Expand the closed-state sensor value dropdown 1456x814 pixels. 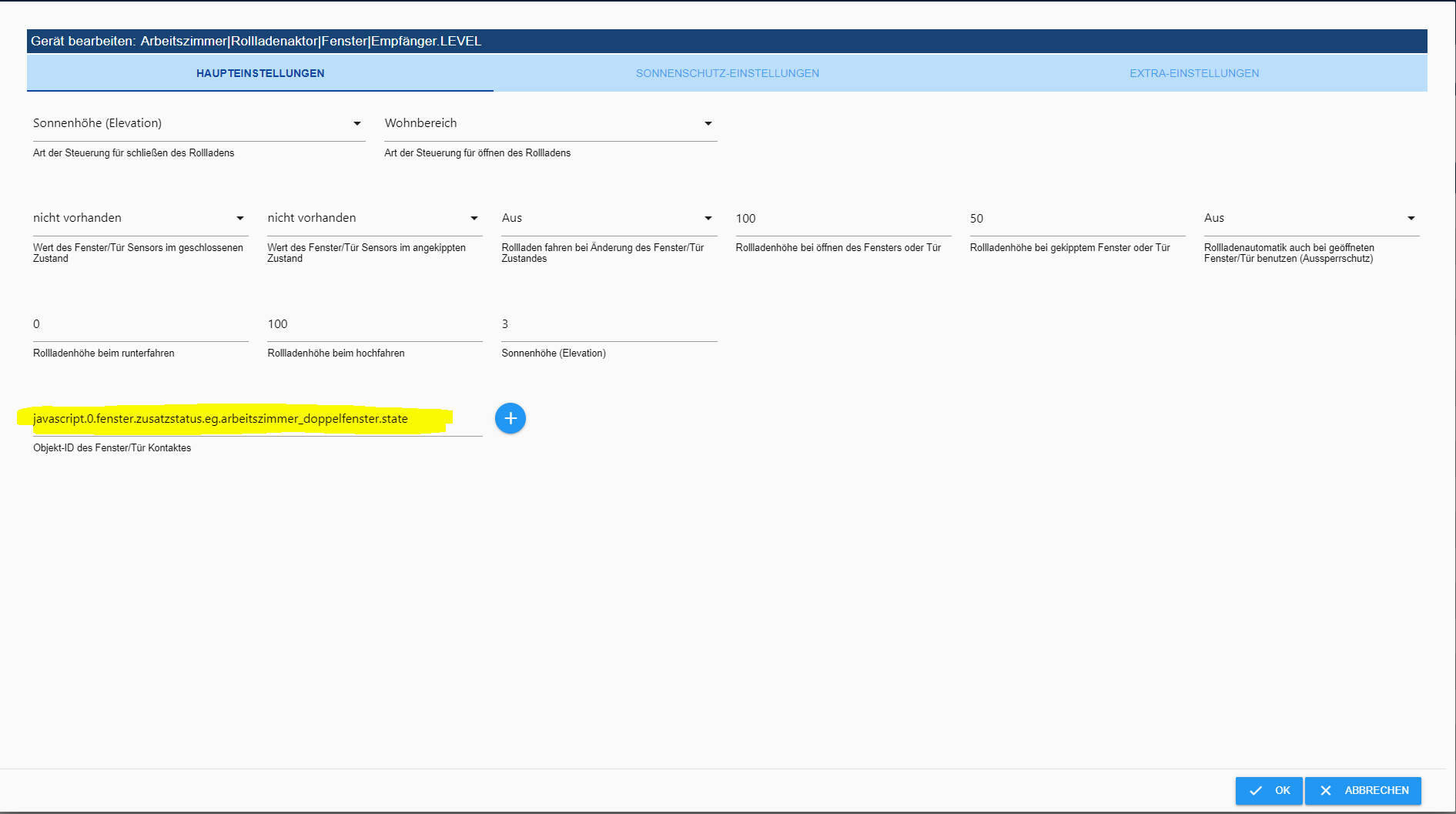tap(140, 218)
